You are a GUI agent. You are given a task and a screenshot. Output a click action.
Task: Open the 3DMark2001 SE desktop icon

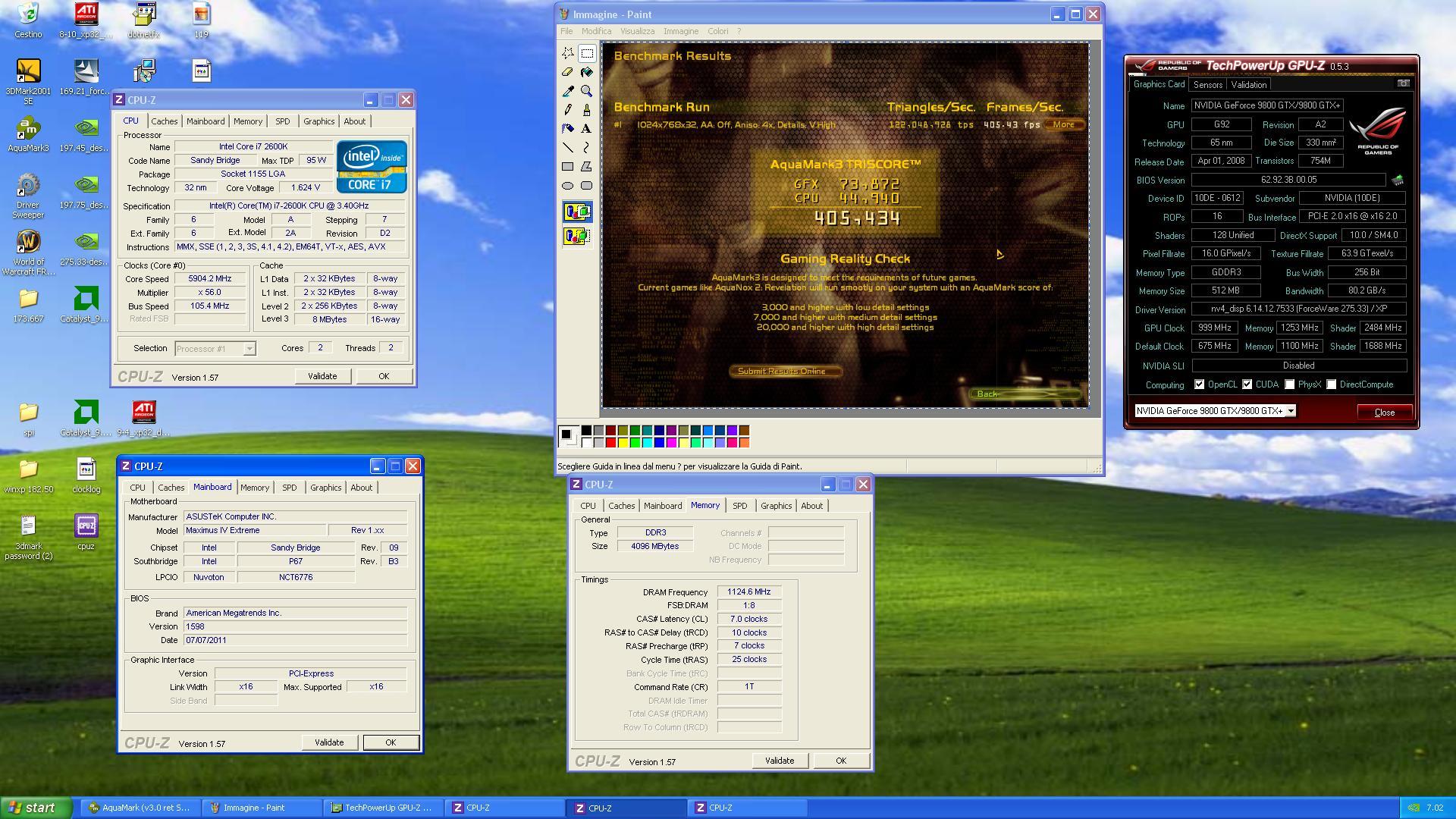pos(28,82)
